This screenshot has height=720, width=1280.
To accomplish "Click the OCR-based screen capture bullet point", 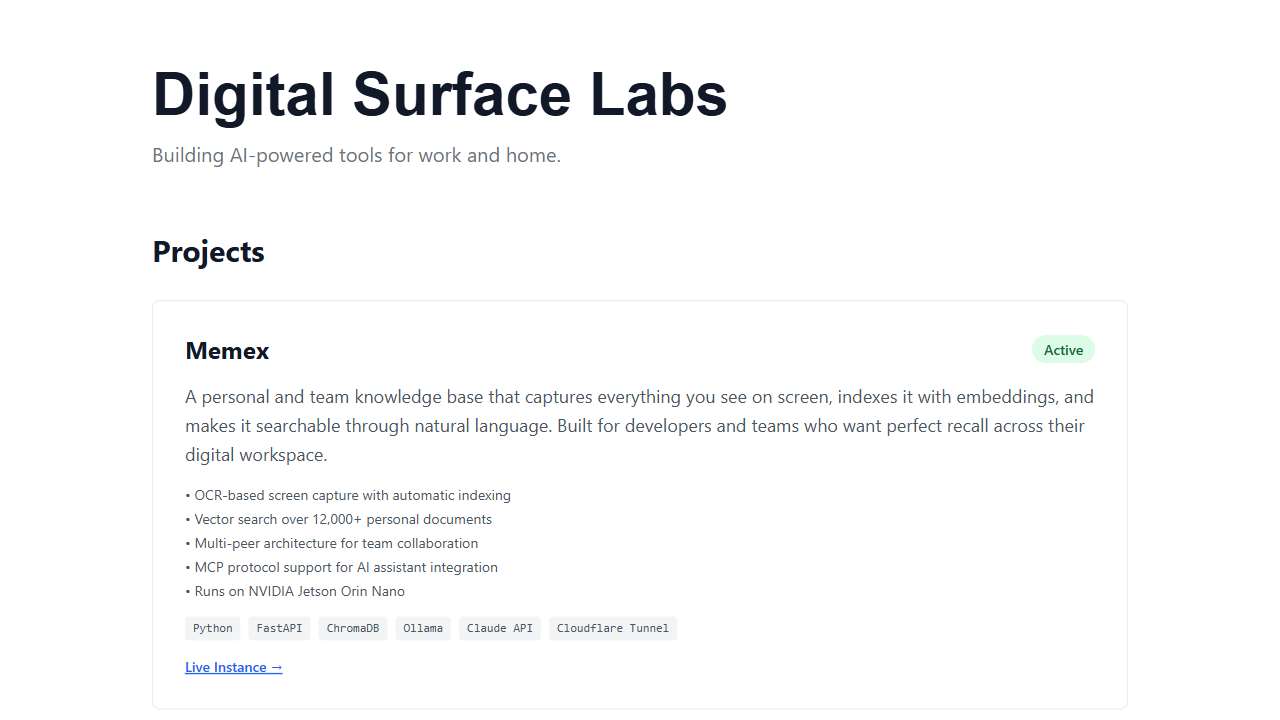I will pyautogui.click(x=348, y=495).
